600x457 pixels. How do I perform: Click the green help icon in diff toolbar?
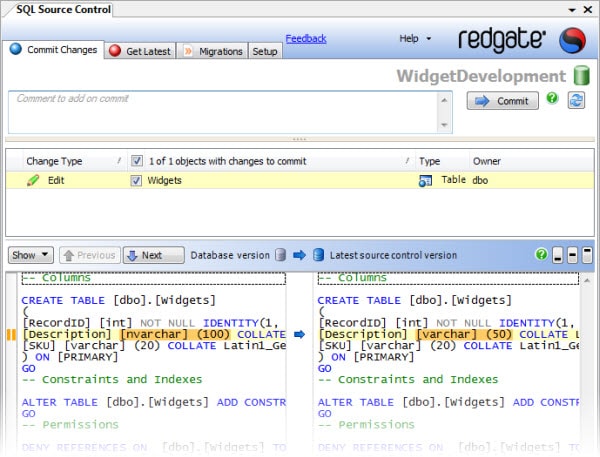click(541, 255)
